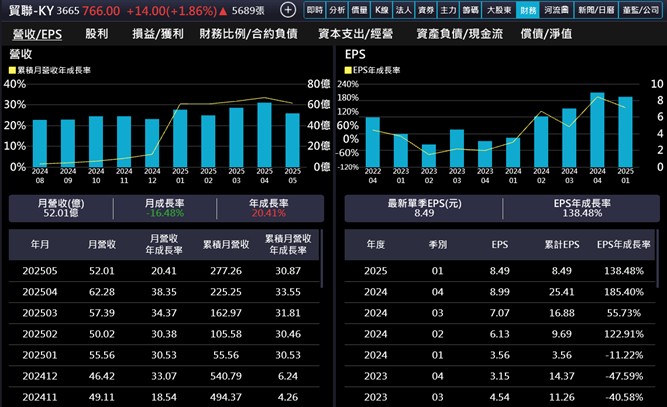This screenshot has width=667, height=407.
Task: Click the 月營收 column header
Action: (102, 245)
